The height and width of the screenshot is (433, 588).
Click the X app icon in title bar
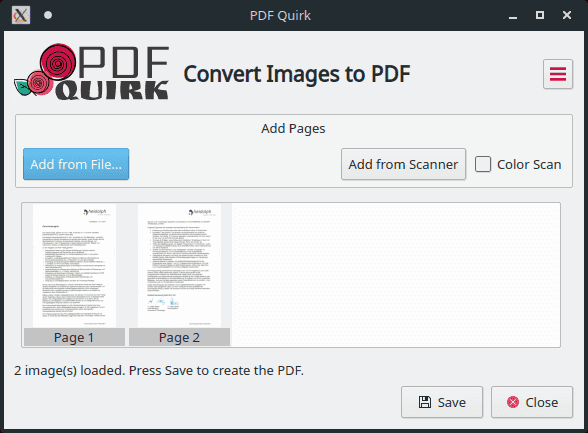point(21,15)
